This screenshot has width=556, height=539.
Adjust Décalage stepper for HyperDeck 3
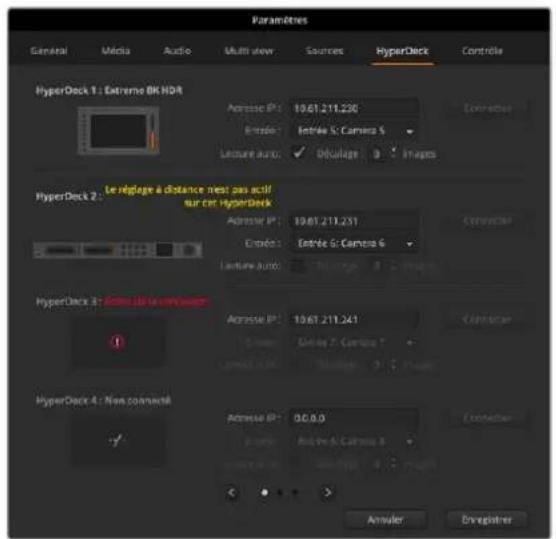point(393,365)
